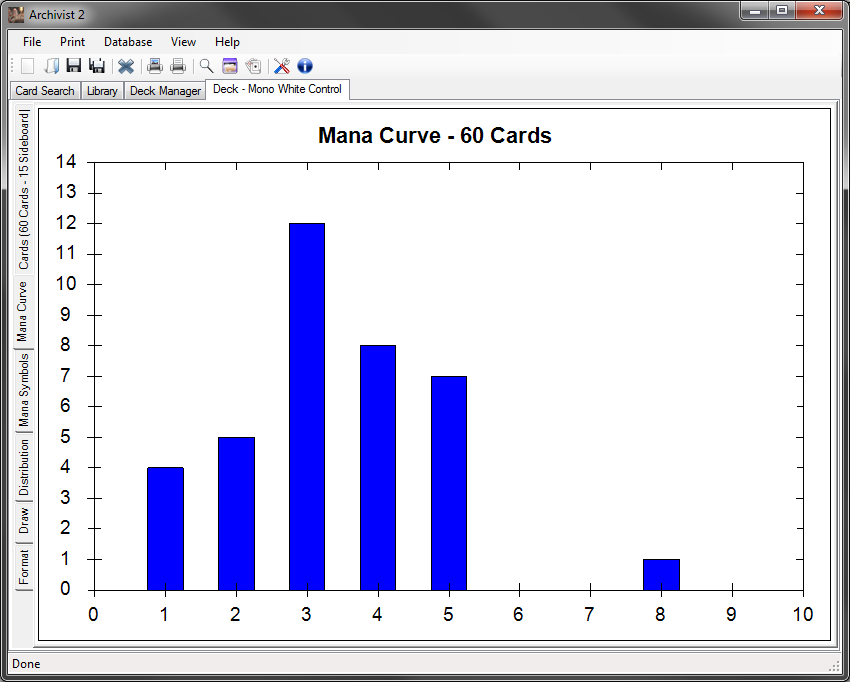Open the View menu
The width and height of the screenshot is (850, 682).
pos(183,42)
